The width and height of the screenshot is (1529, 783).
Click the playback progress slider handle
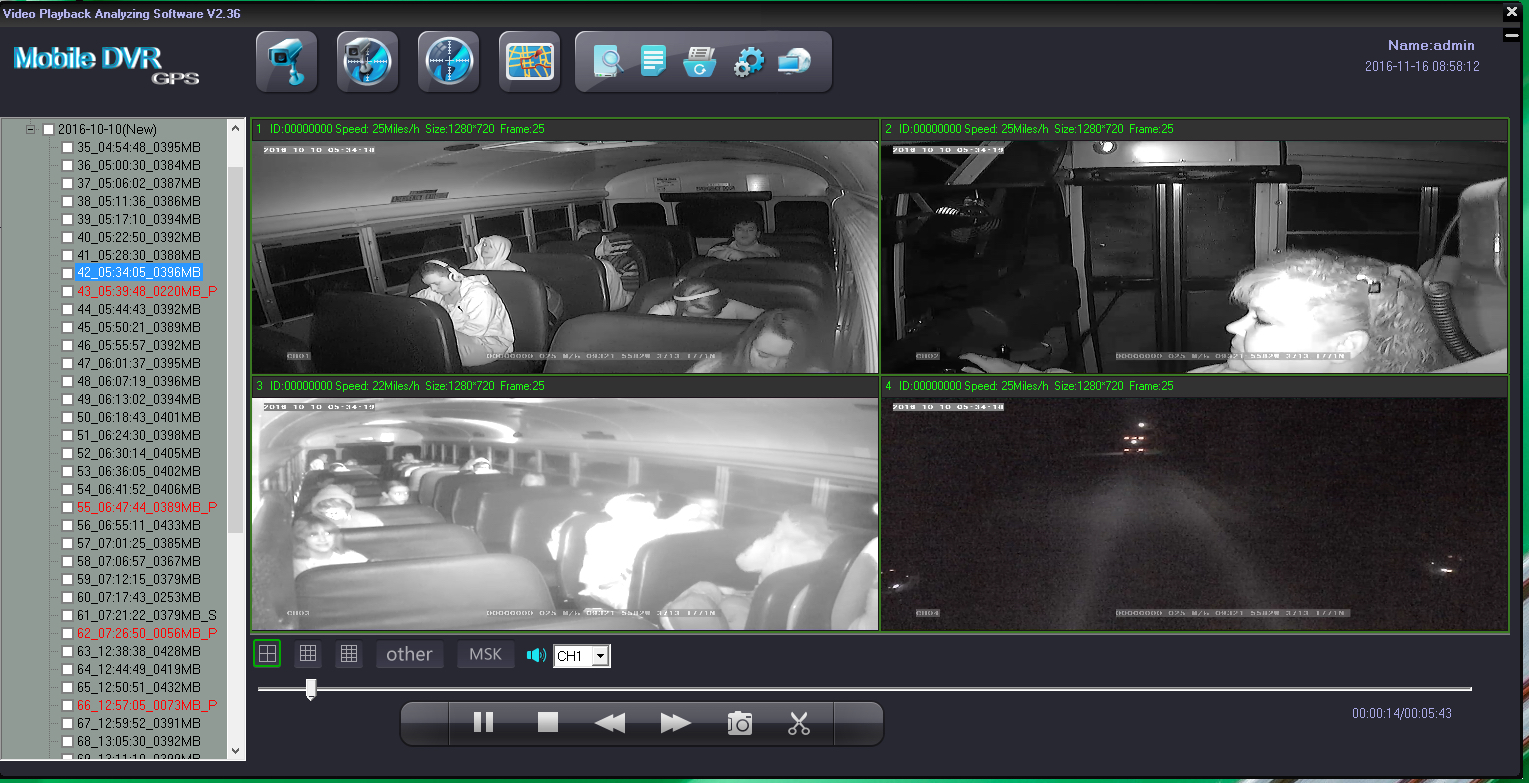[311, 689]
